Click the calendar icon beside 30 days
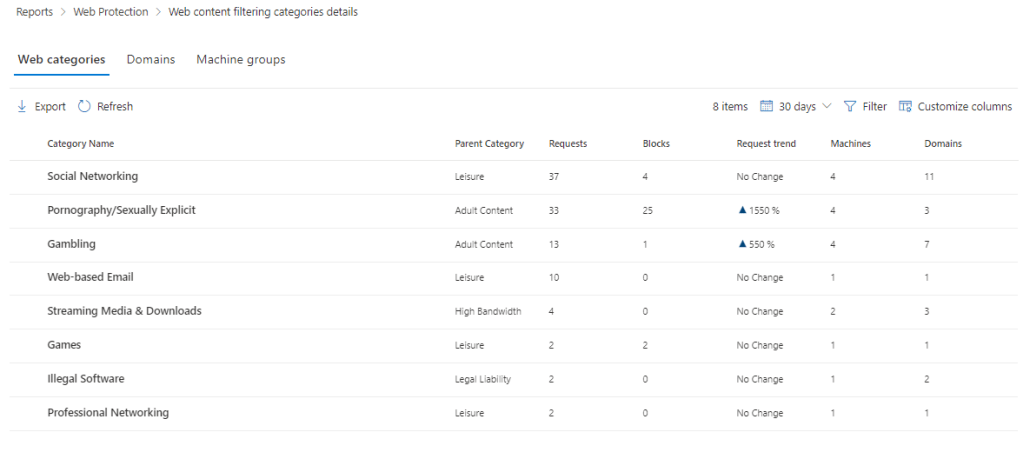1023x459 pixels. click(766, 107)
